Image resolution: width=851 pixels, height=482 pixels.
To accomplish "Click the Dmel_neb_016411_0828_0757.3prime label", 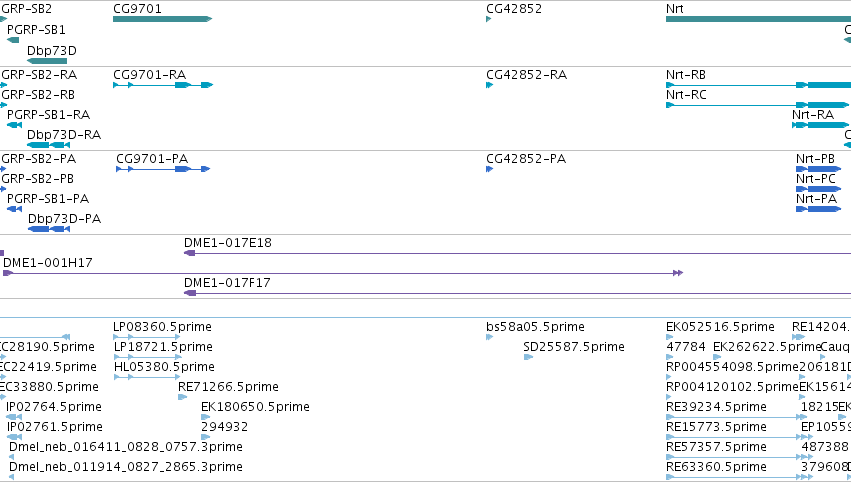I will 125,447.
